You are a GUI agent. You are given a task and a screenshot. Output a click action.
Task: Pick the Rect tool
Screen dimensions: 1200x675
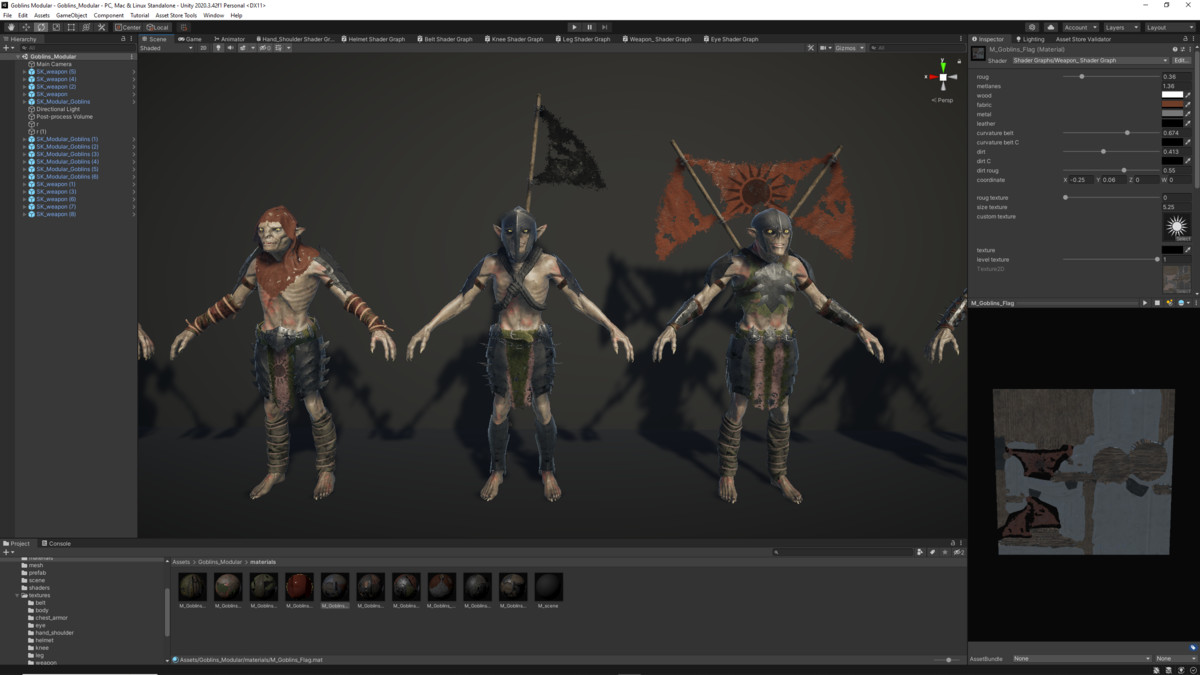pos(71,27)
